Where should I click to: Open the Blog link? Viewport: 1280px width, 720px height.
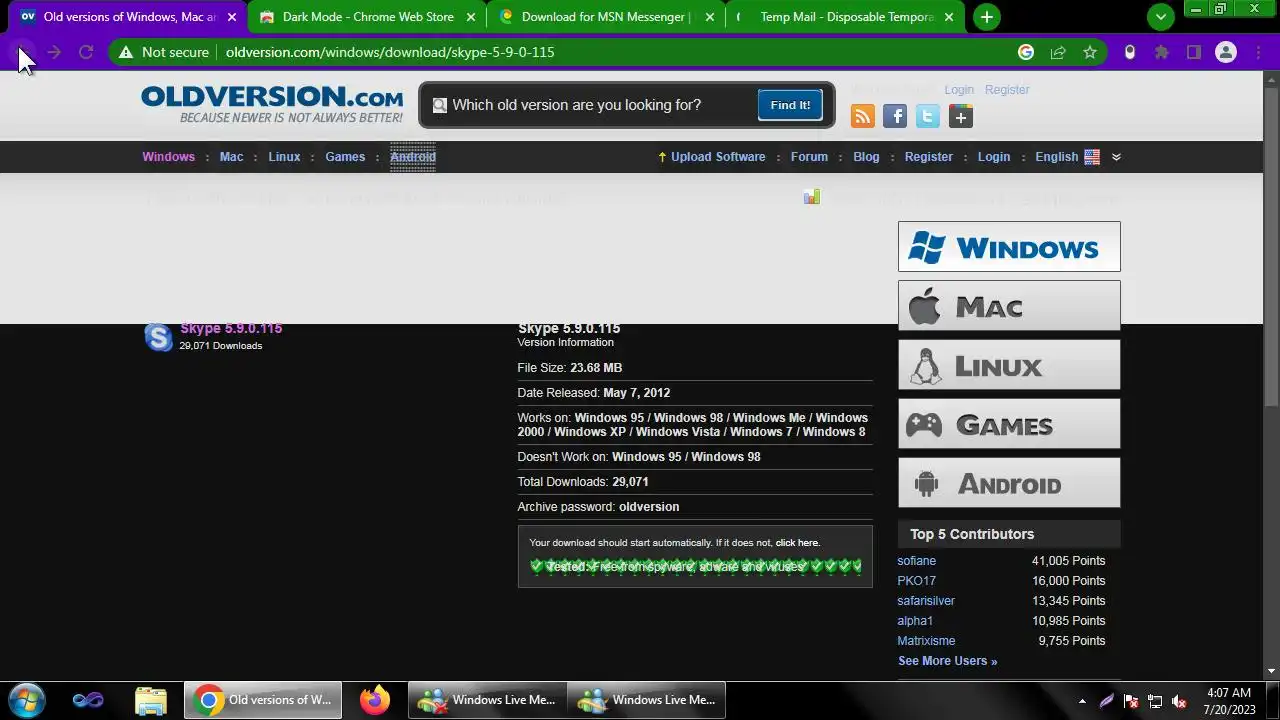point(866,157)
